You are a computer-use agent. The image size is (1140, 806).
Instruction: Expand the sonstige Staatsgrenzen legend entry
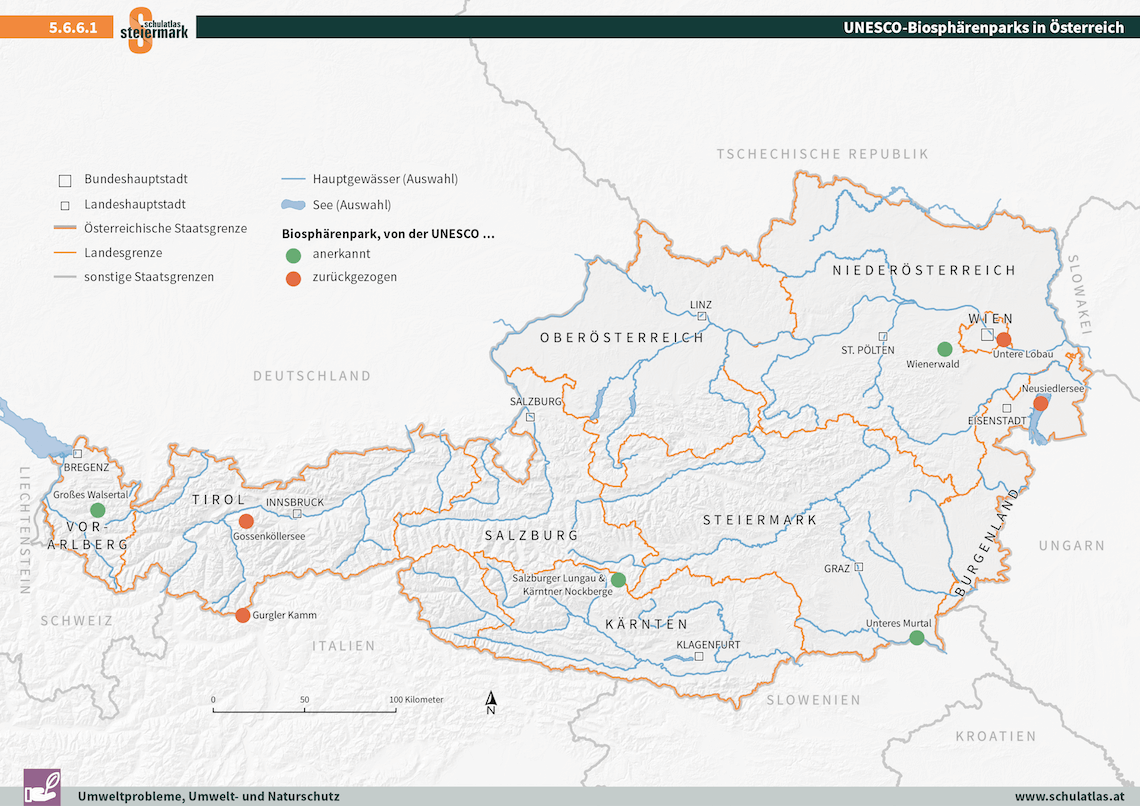click(65, 277)
